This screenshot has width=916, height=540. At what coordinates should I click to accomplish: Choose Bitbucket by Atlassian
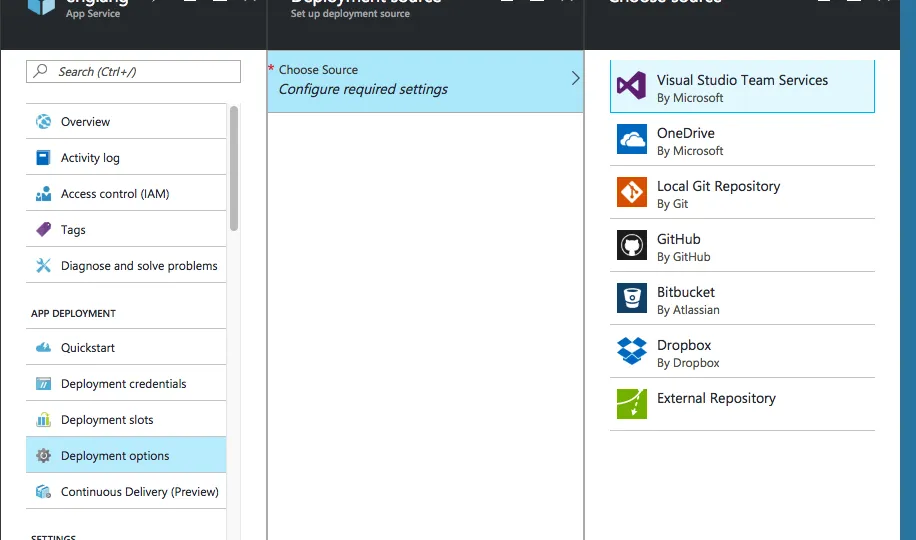[742, 299]
